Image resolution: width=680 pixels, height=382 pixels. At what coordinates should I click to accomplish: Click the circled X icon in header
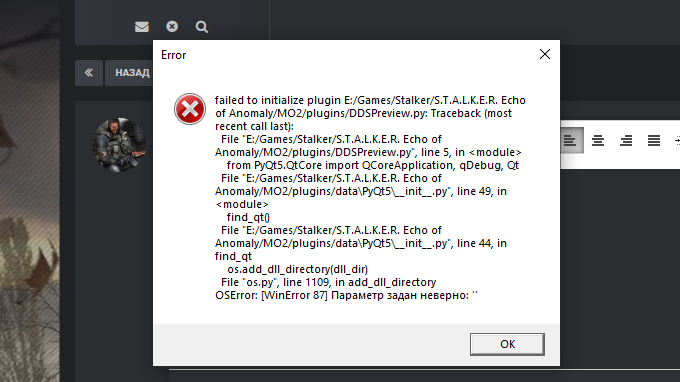click(x=172, y=26)
